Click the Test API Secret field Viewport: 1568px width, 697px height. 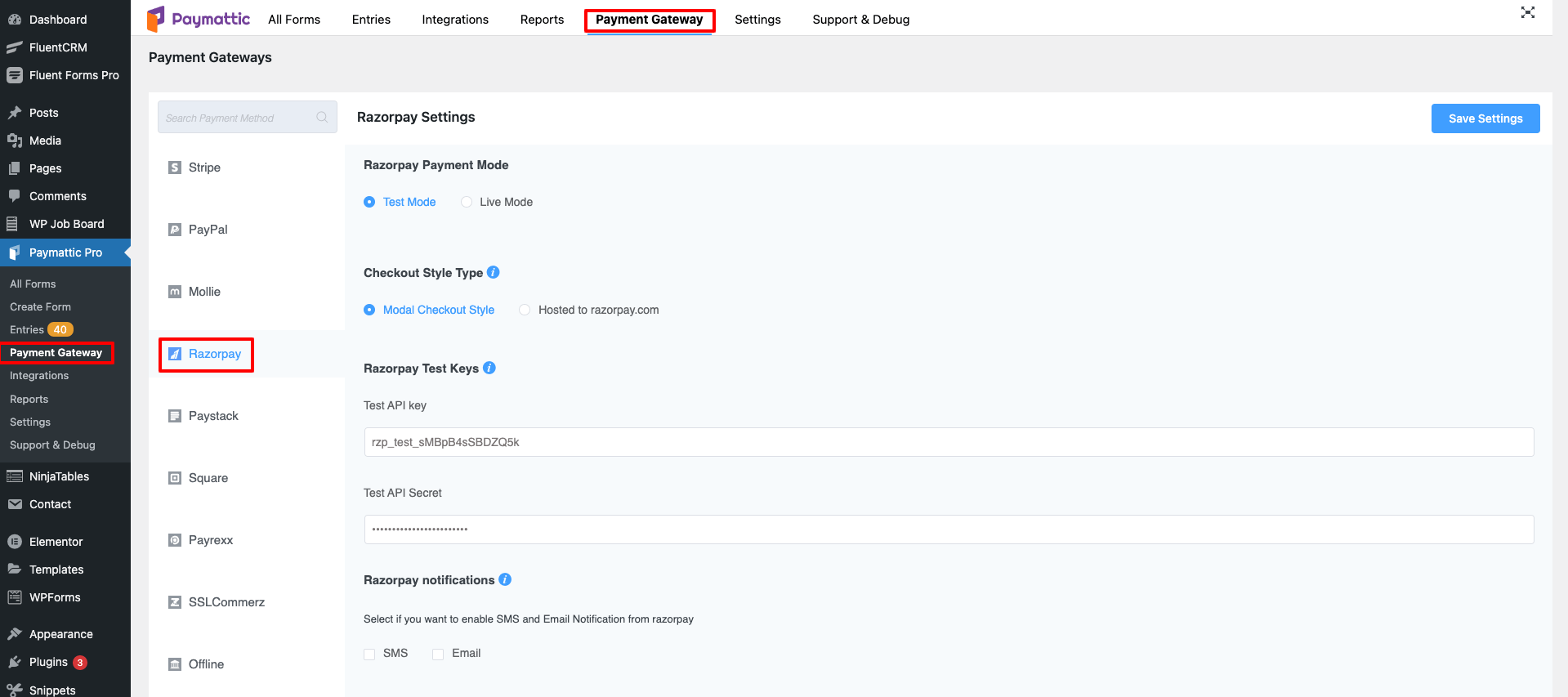[949, 529]
